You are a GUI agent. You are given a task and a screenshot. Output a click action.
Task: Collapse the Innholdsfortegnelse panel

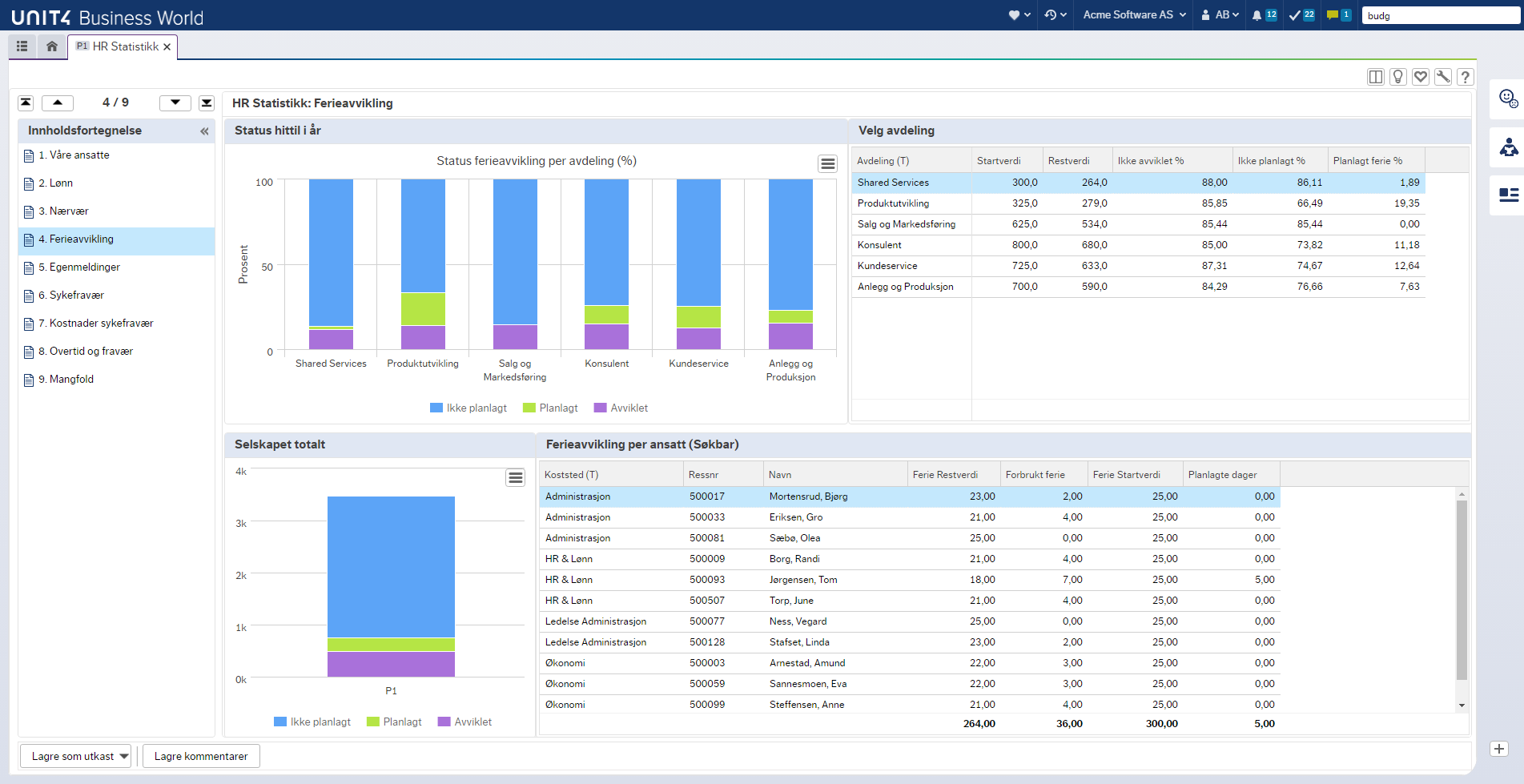(204, 131)
